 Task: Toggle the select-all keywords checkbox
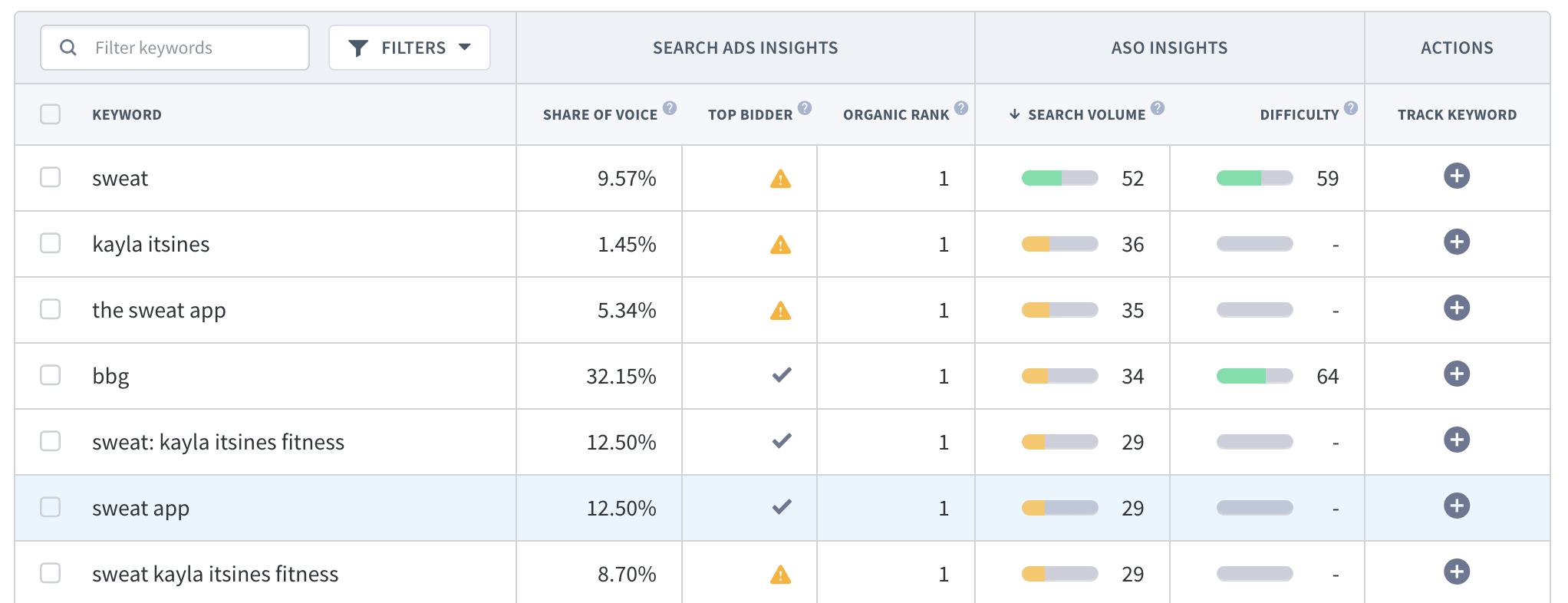click(x=51, y=114)
